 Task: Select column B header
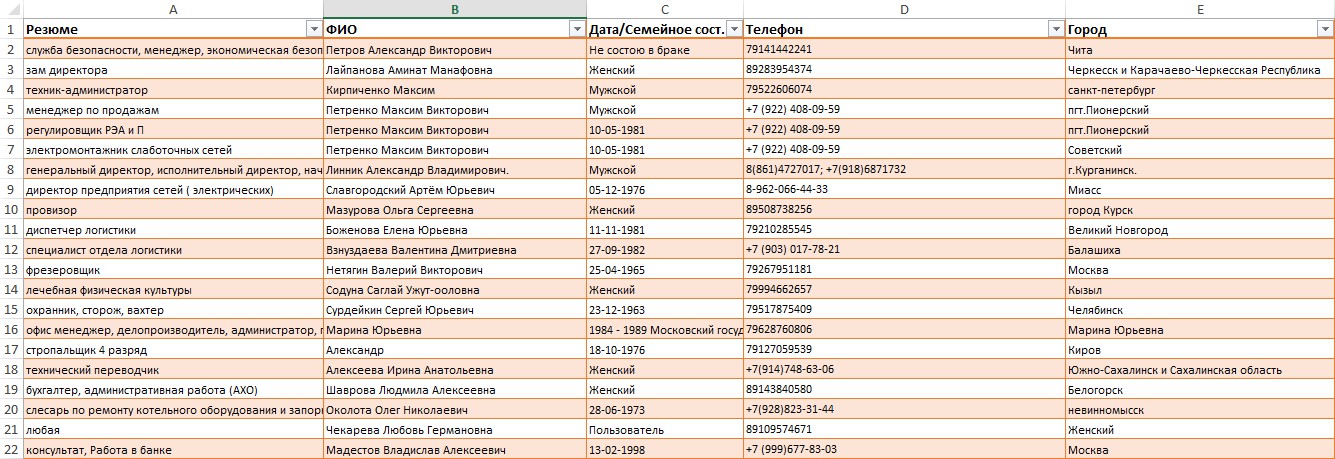[455, 9]
